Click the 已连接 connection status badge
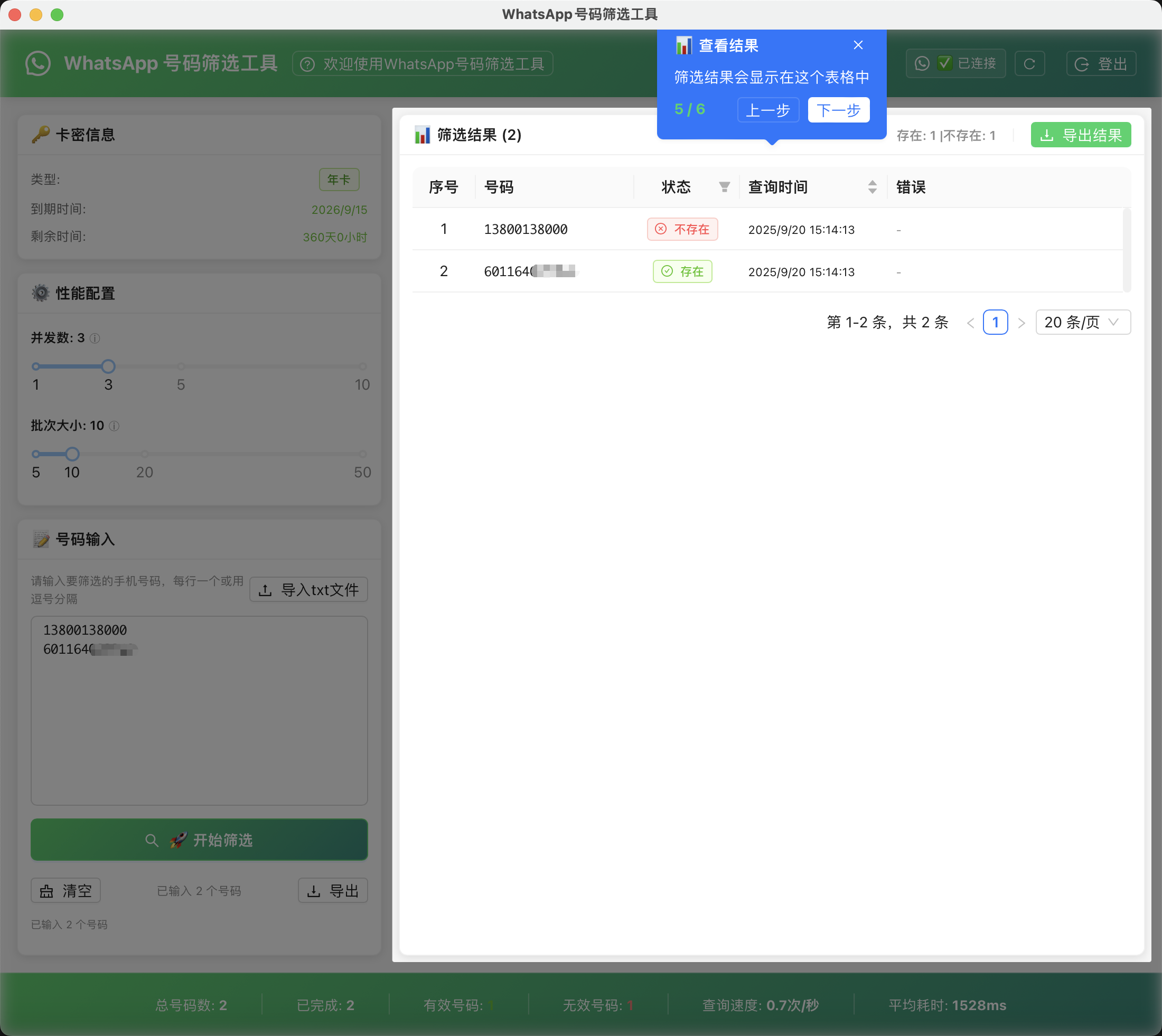Image resolution: width=1162 pixels, height=1036 pixels. [955, 63]
